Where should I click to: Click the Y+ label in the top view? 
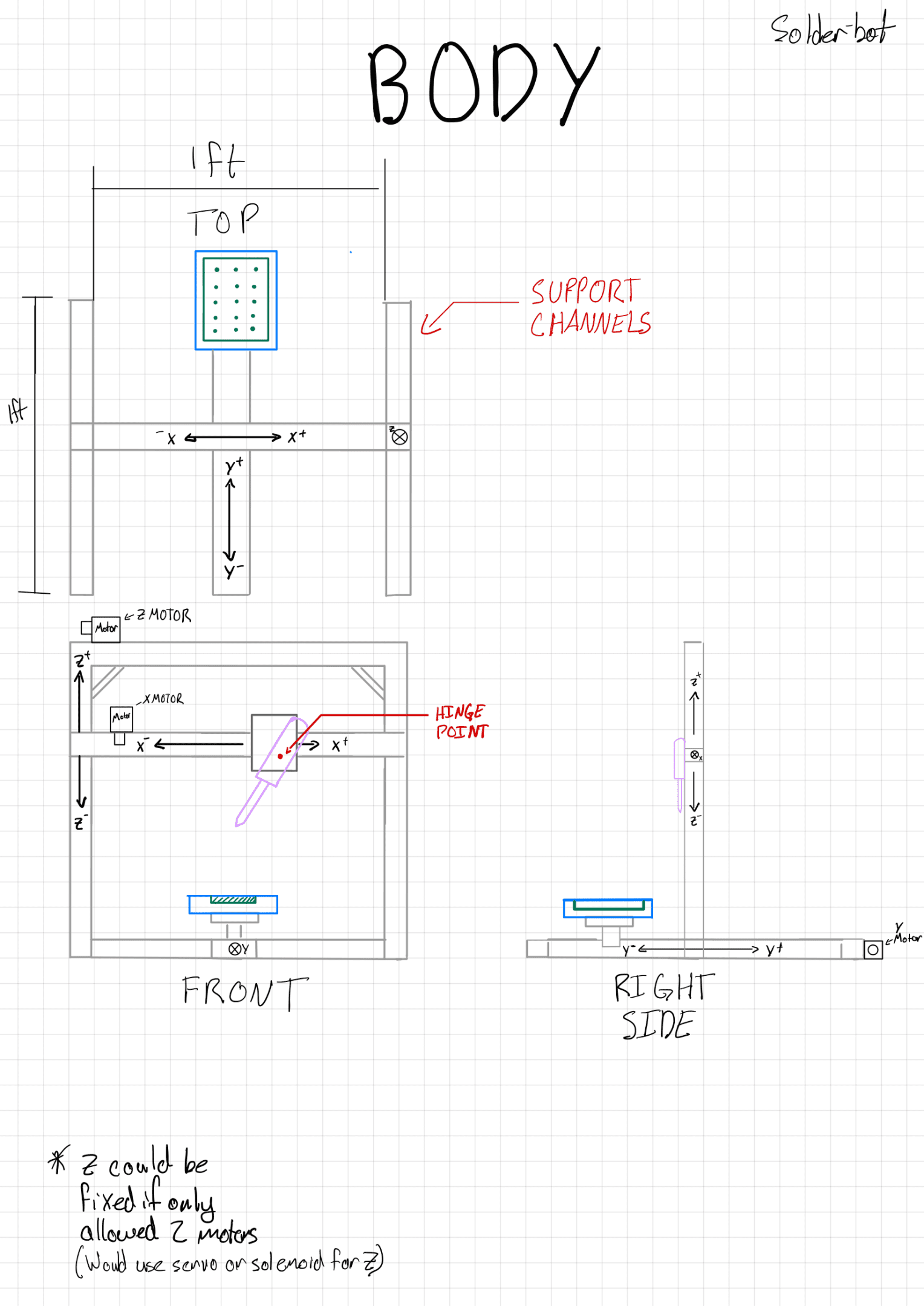pos(234,465)
